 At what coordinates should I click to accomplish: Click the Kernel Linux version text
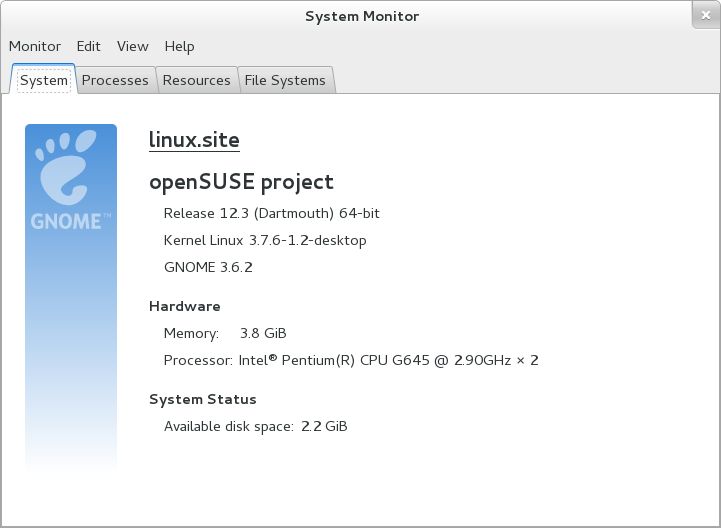tap(265, 240)
